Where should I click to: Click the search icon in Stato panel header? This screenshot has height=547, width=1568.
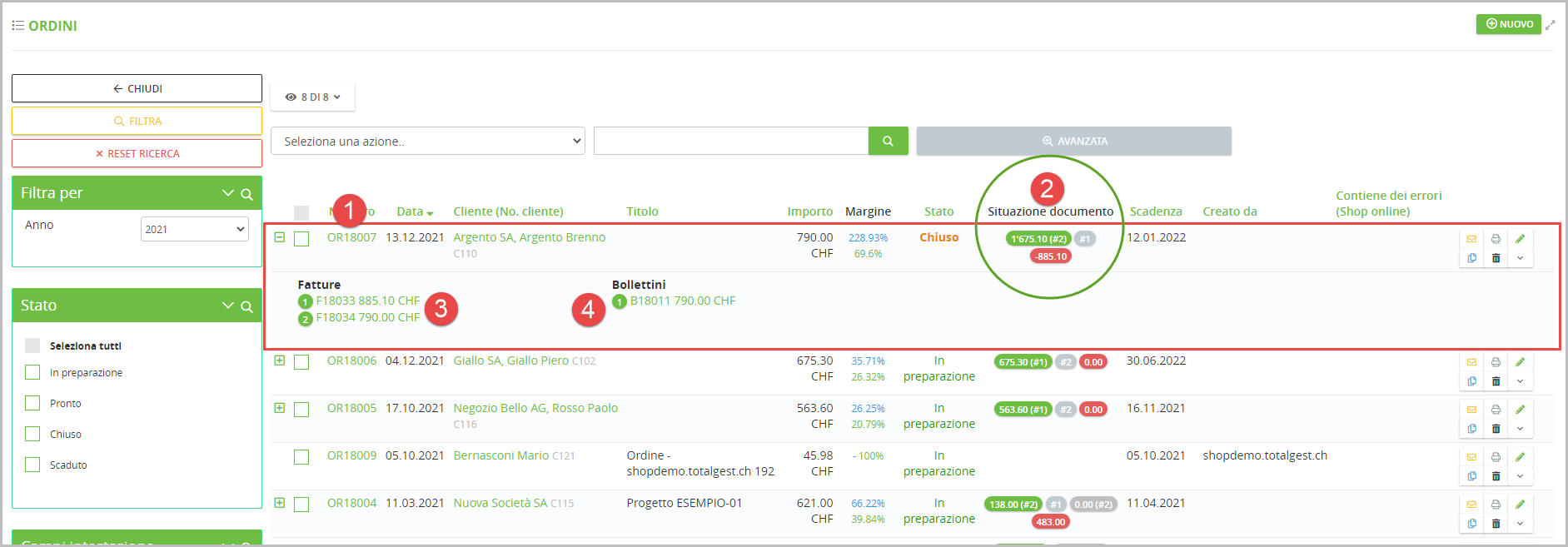click(246, 306)
